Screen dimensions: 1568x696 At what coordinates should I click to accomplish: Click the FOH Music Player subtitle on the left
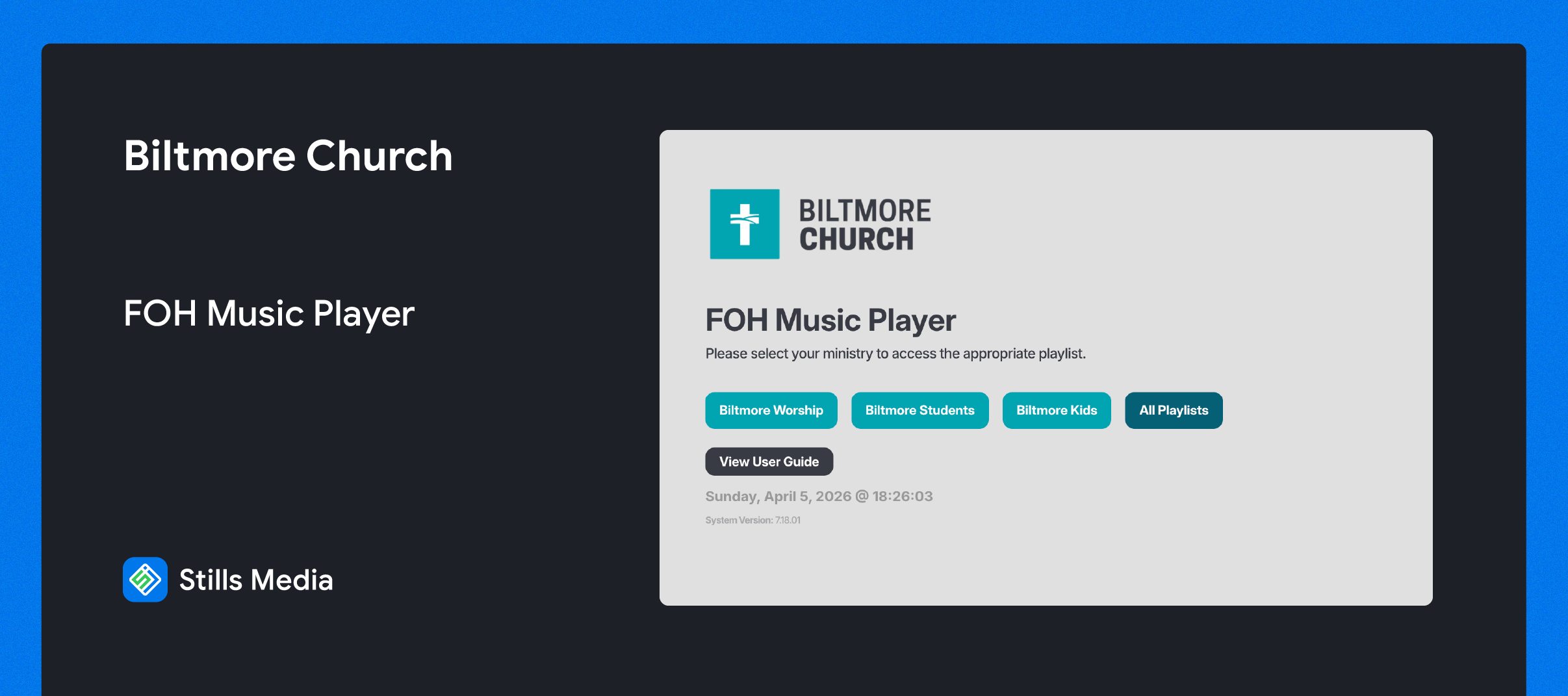[269, 314]
